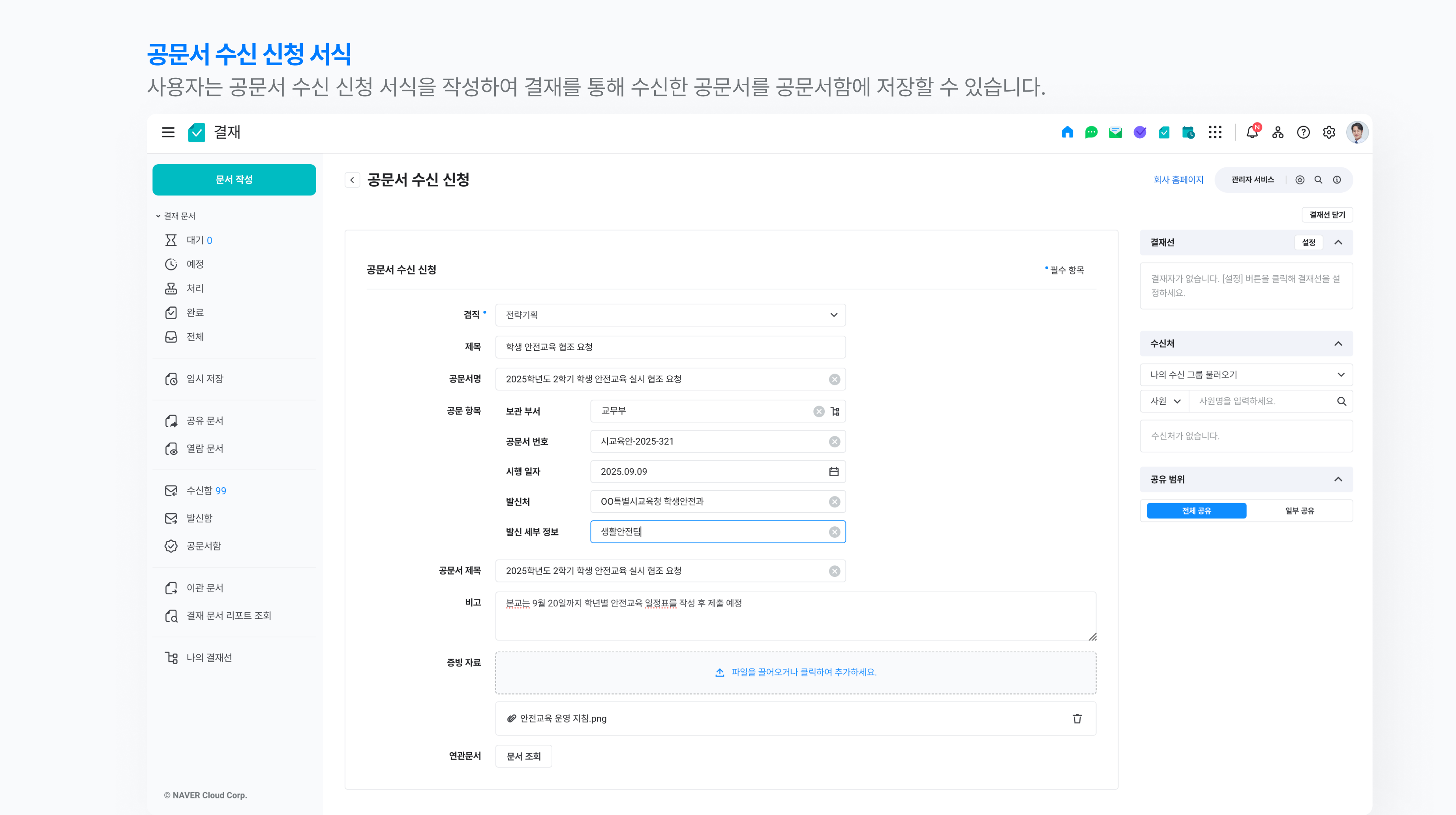Screen dimensions: 1456x815
Task: Select the 일부 공유 option
Action: 1299,511
